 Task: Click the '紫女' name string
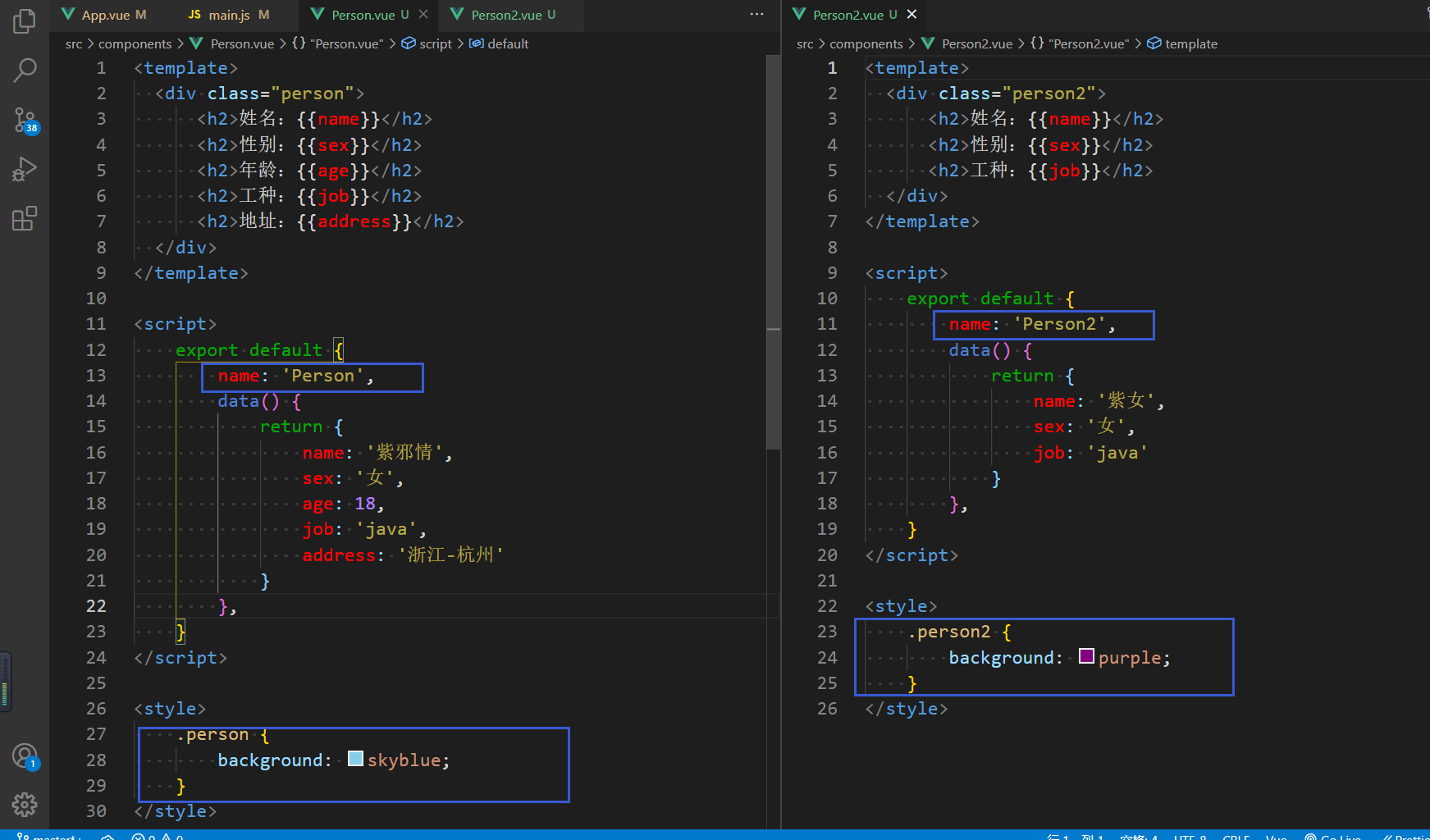click(1126, 401)
